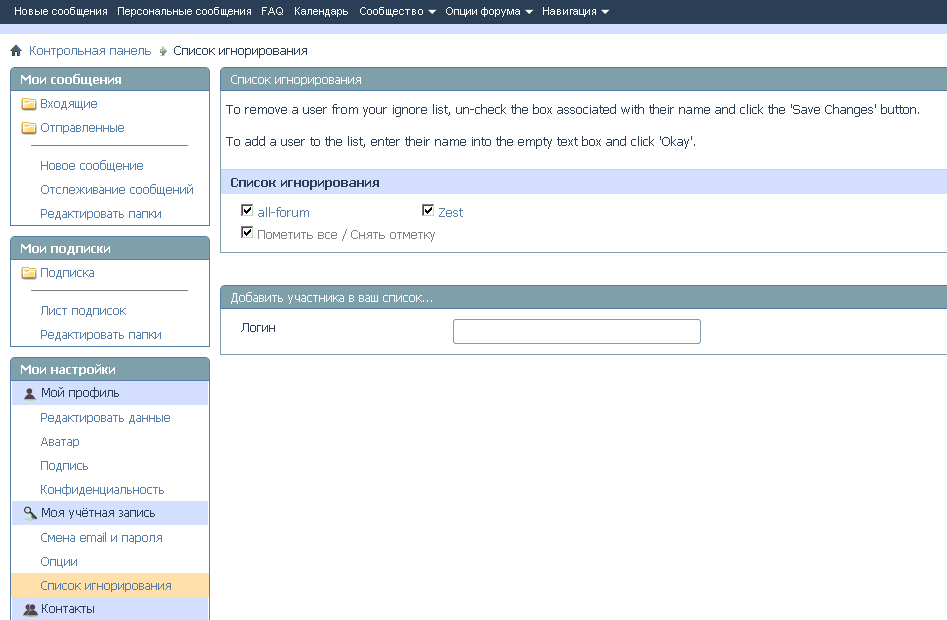
Task: Open the all-forum user profile link
Action: [x=283, y=213]
